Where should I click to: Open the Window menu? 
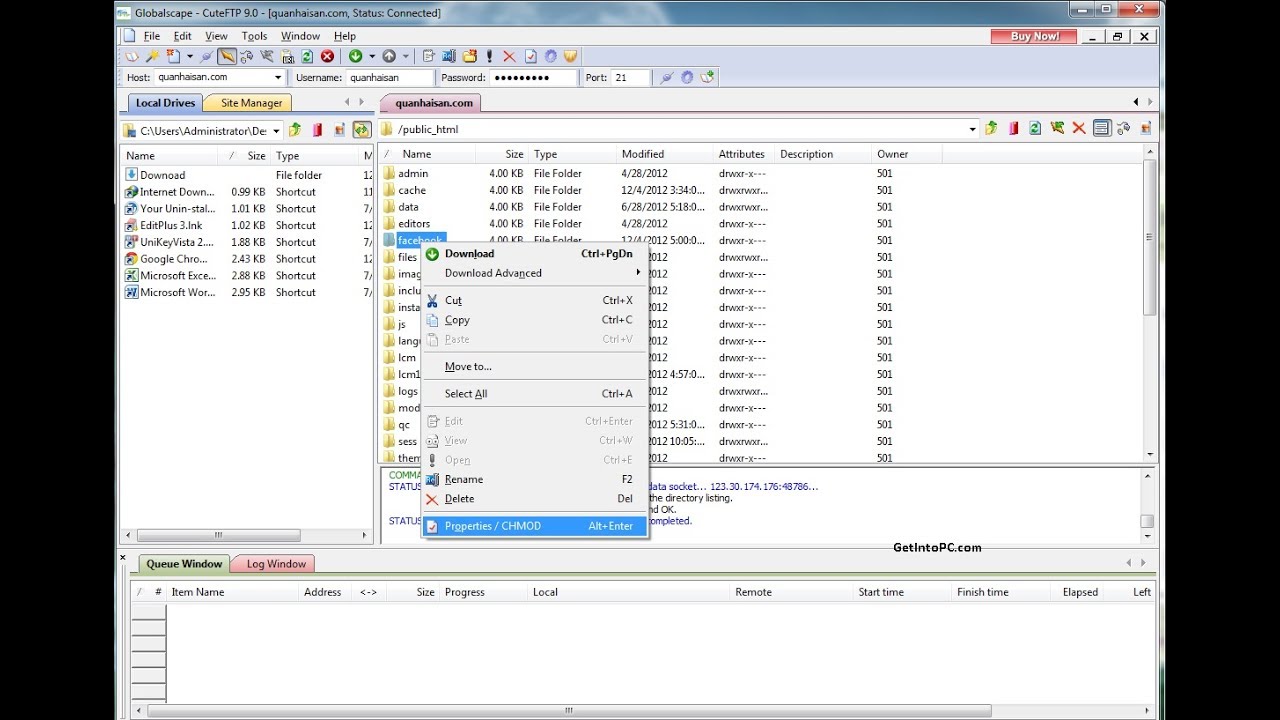[x=300, y=36]
